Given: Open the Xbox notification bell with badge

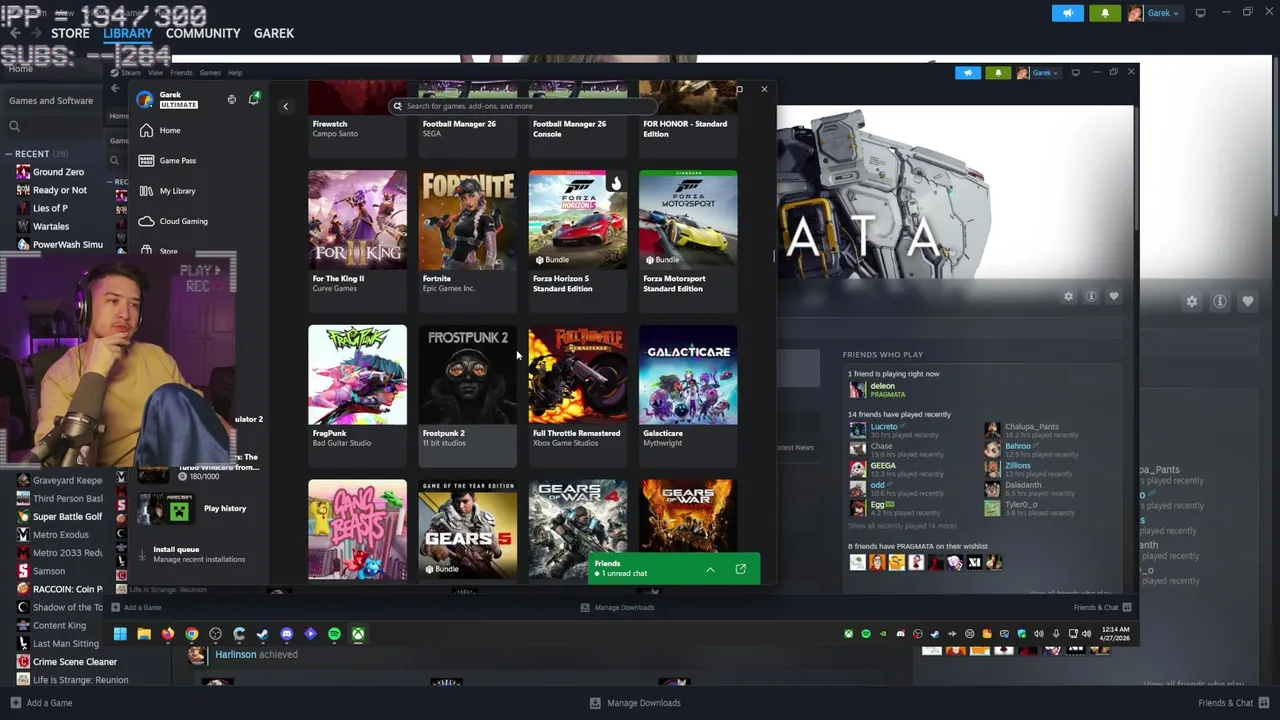Looking at the screenshot, I should click(x=253, y=99).
